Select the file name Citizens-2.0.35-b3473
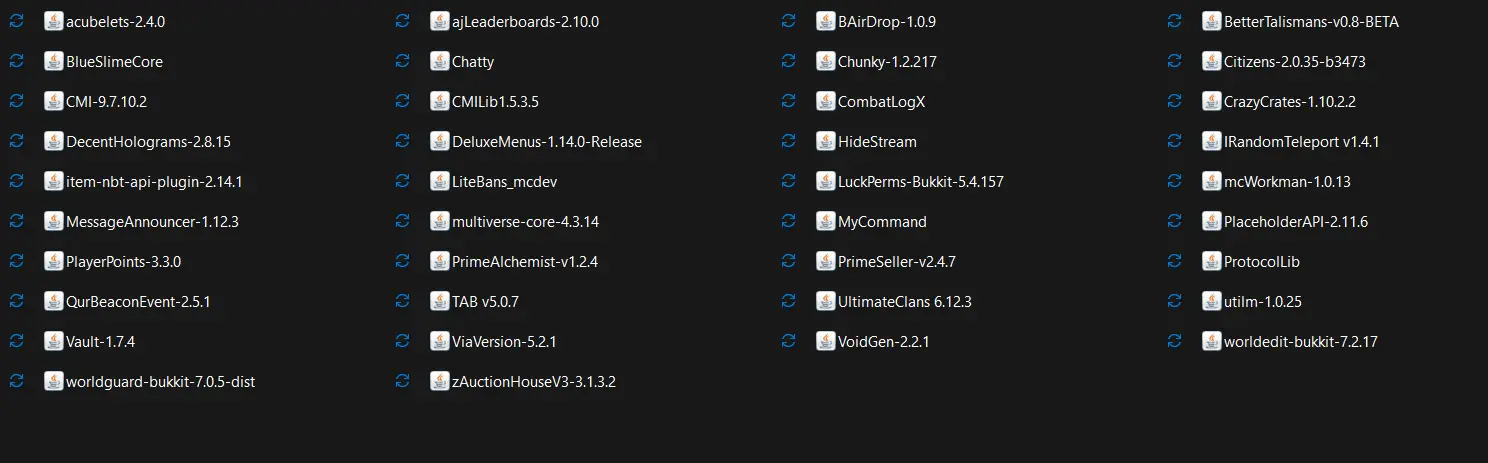Image resolution: width=1488 pixels, height=463 pixels. click(x=1295, y=61)
